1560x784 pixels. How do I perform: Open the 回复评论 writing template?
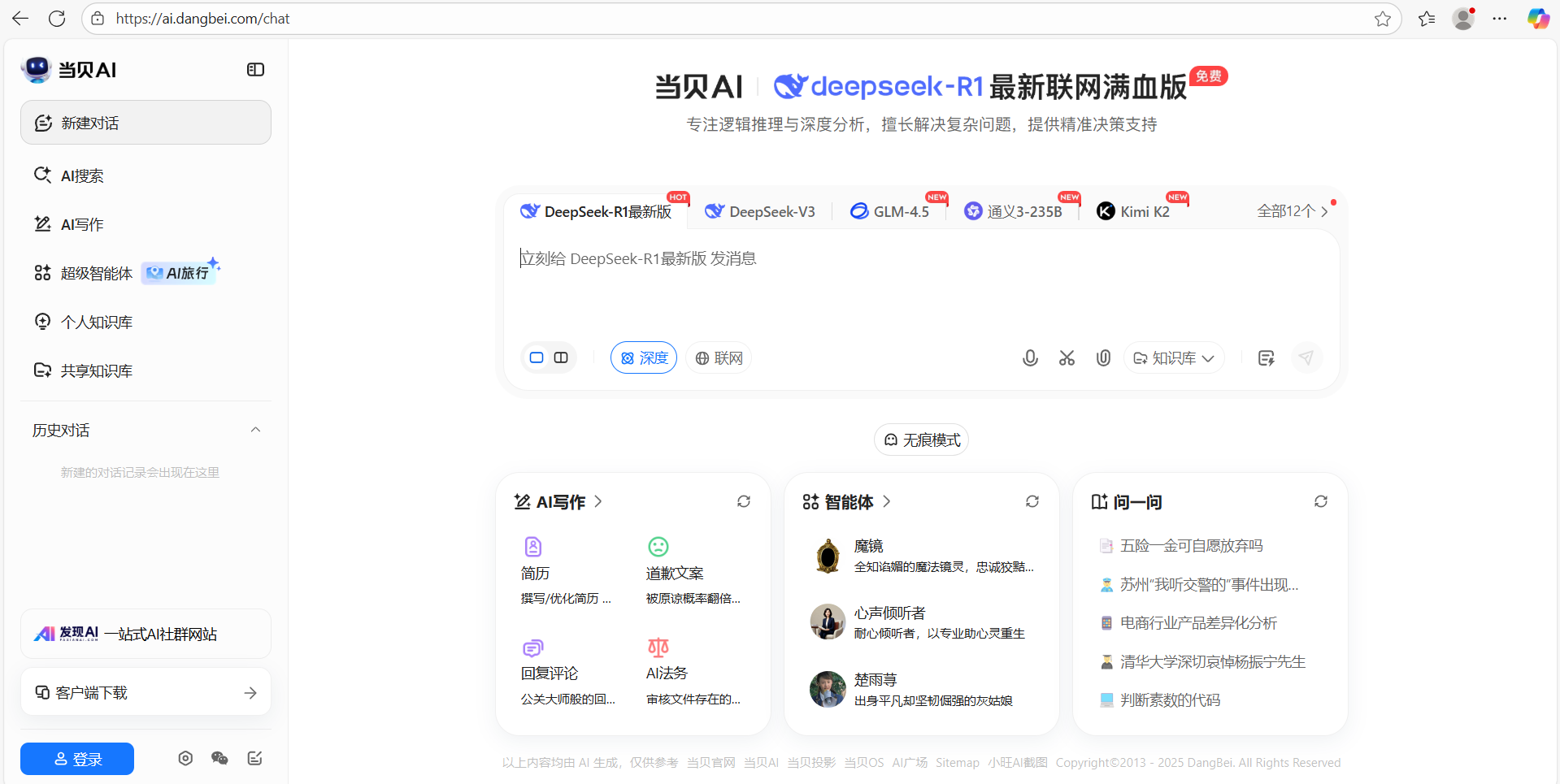tap(568, 673)
